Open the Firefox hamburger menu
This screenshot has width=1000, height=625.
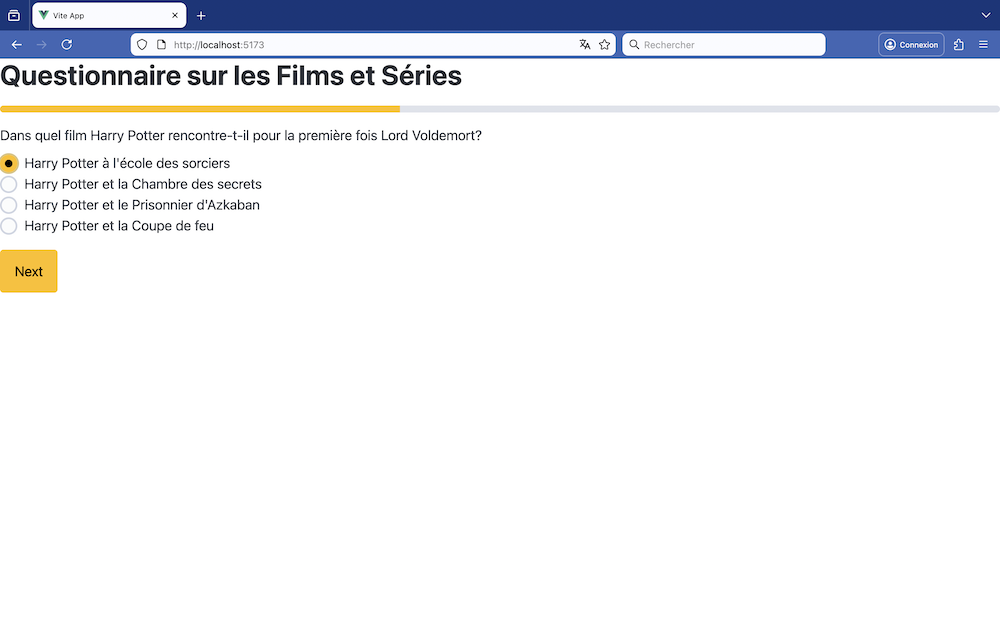[983, 45]
